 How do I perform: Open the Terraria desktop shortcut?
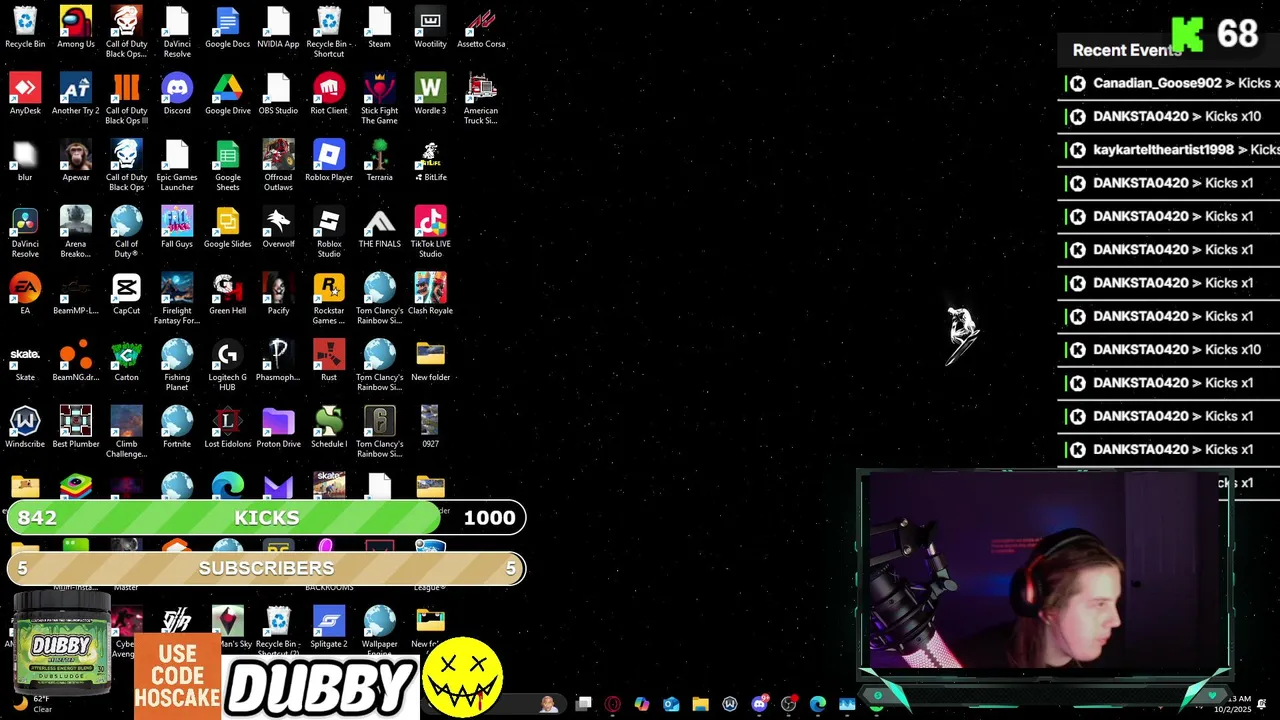click(379, 160)
